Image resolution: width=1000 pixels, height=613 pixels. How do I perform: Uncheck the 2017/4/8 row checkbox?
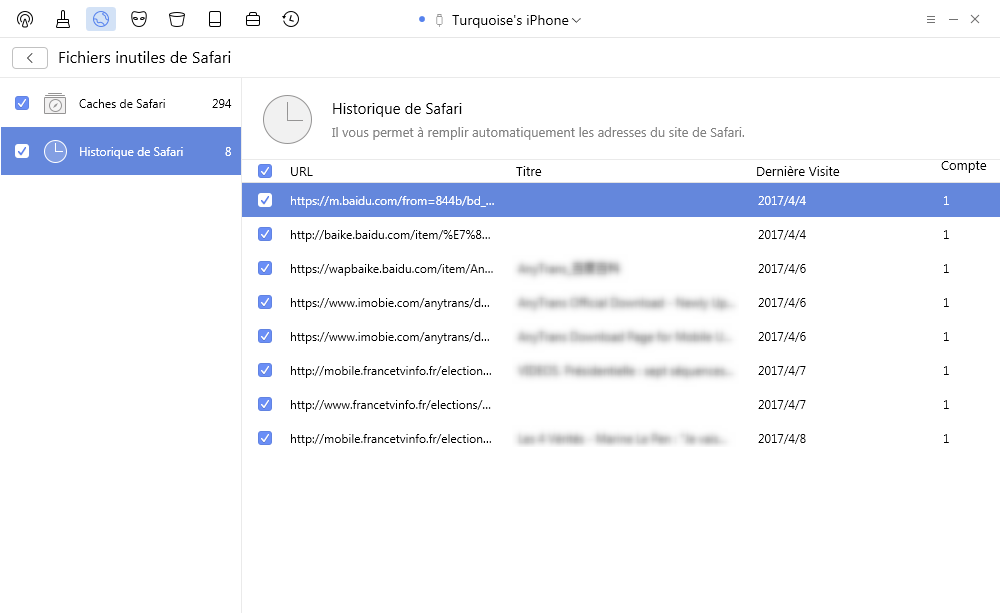coord(265,438)
